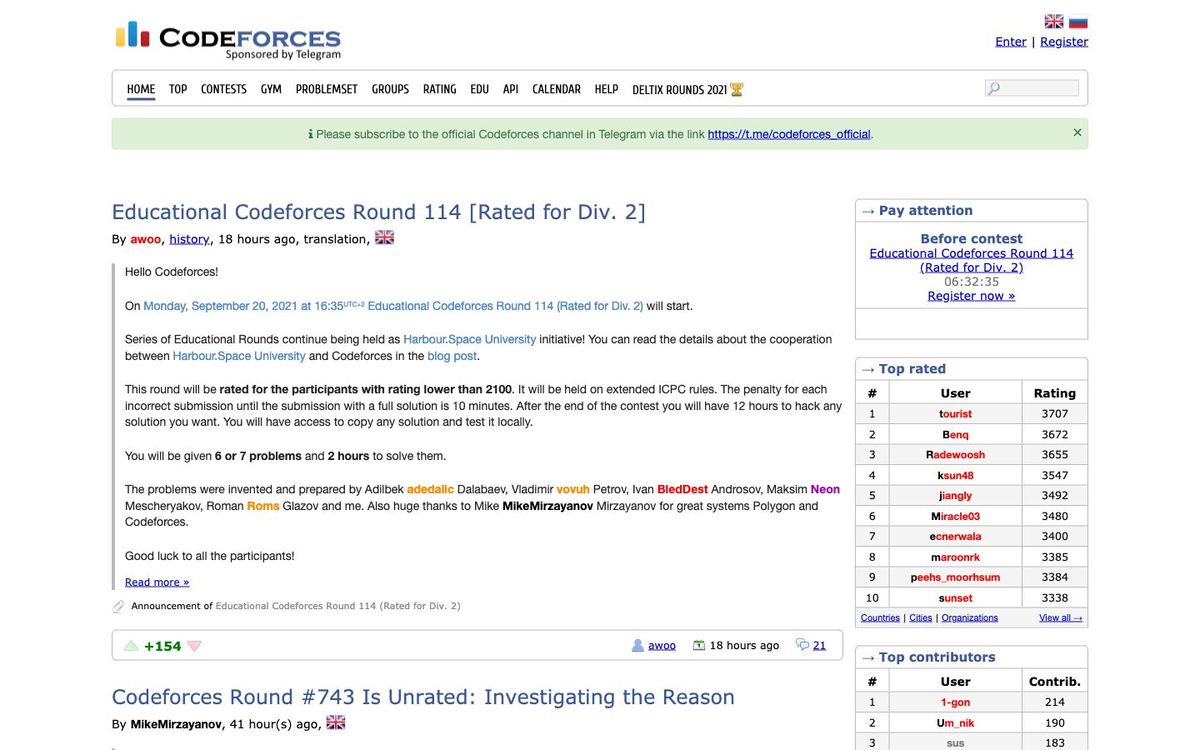Open the t.me/codeforces_official link

pos(789,134)
